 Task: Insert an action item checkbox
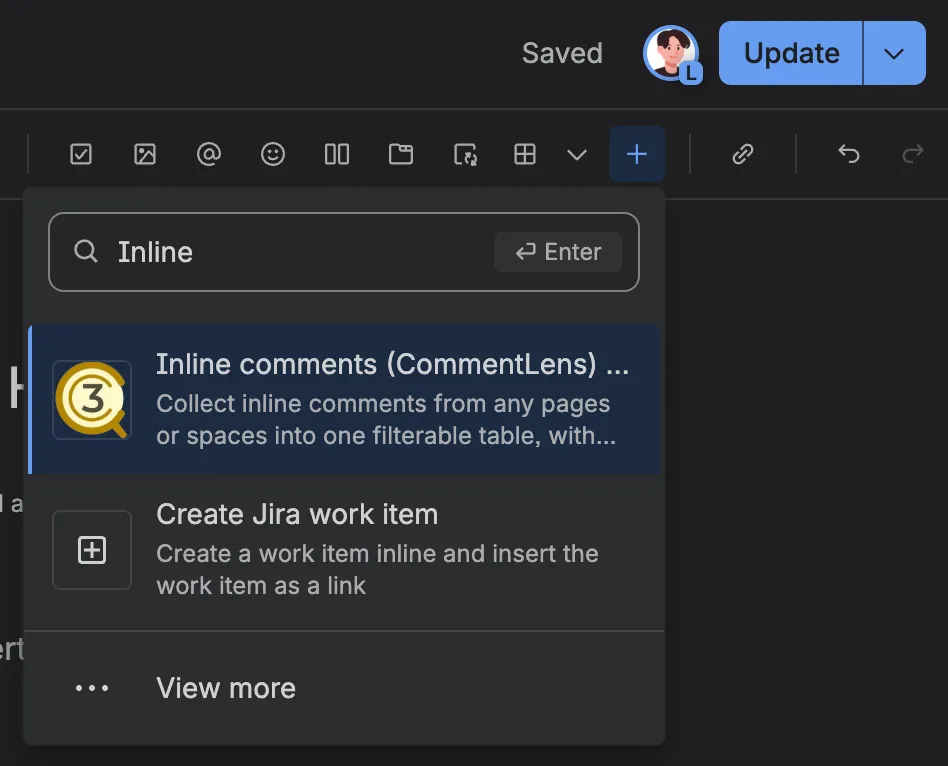(x=80, y=154)
